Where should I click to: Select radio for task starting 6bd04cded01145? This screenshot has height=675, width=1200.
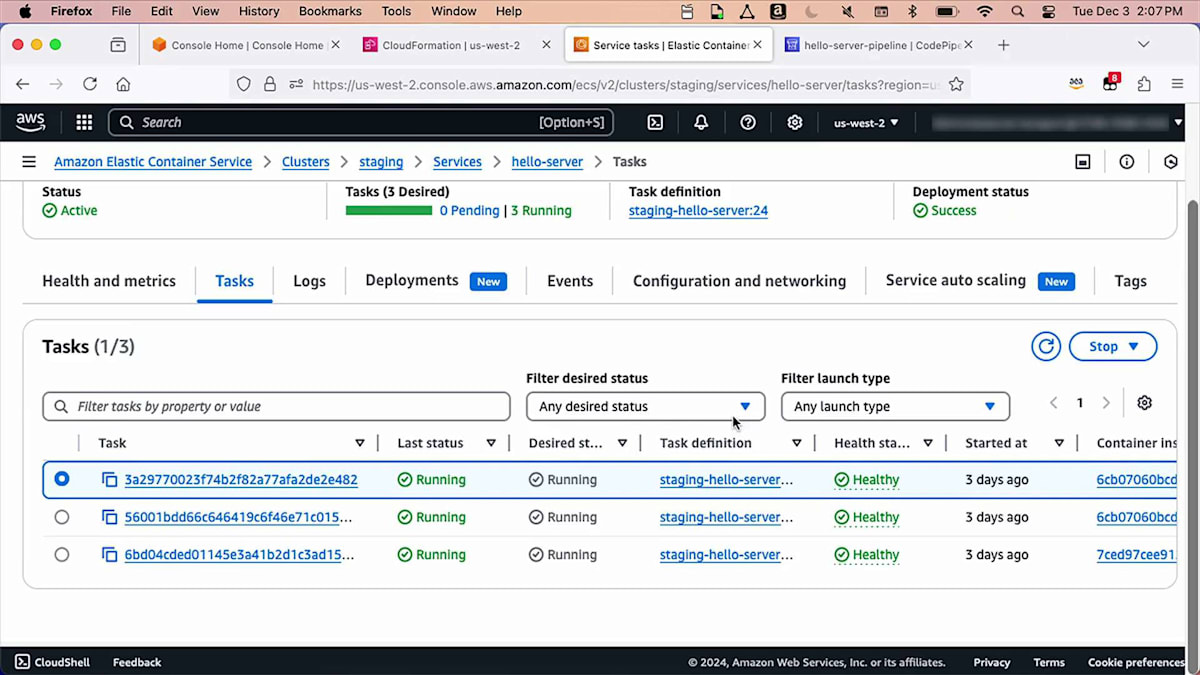[62, 555]
